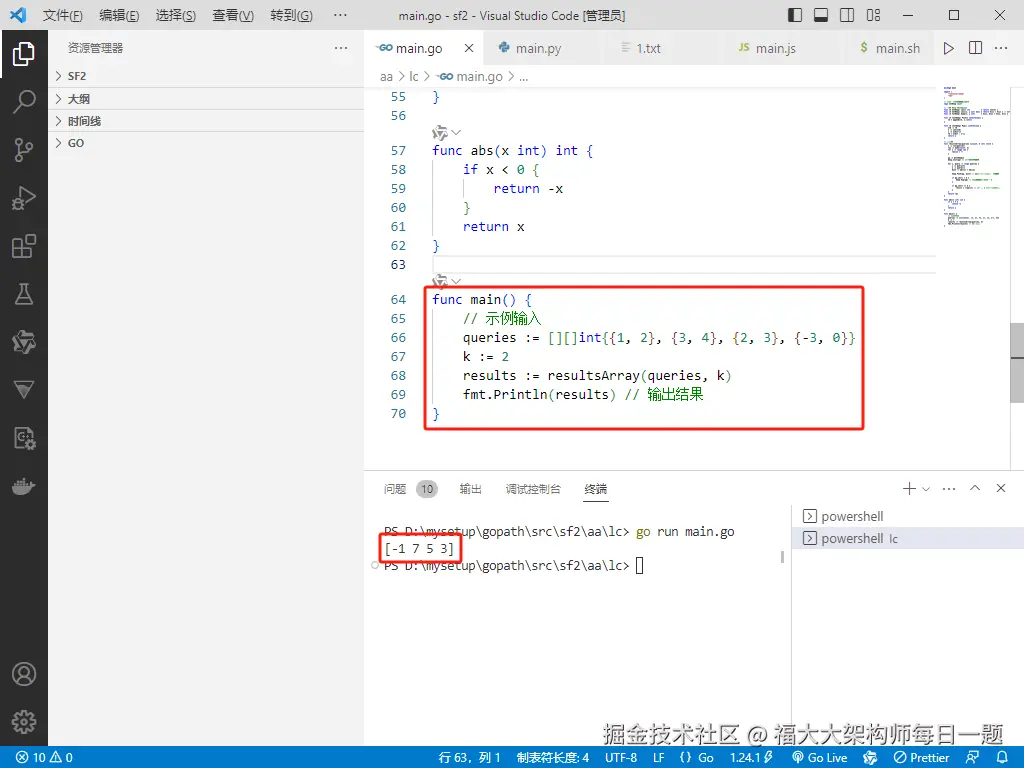Split the editor to the right

[975, 48]
